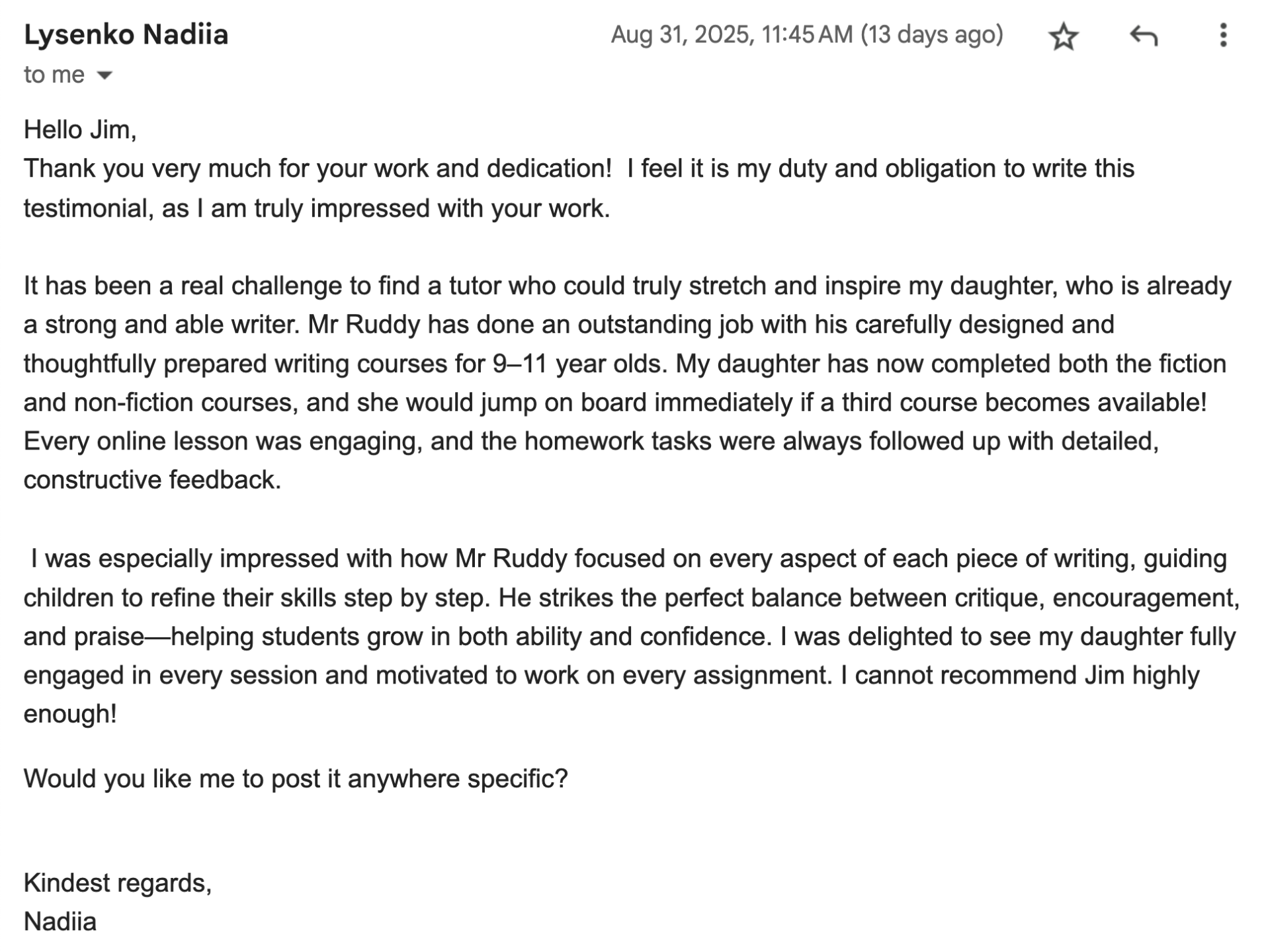Click the sender name Lysenko Nadiia

point(126,34)
